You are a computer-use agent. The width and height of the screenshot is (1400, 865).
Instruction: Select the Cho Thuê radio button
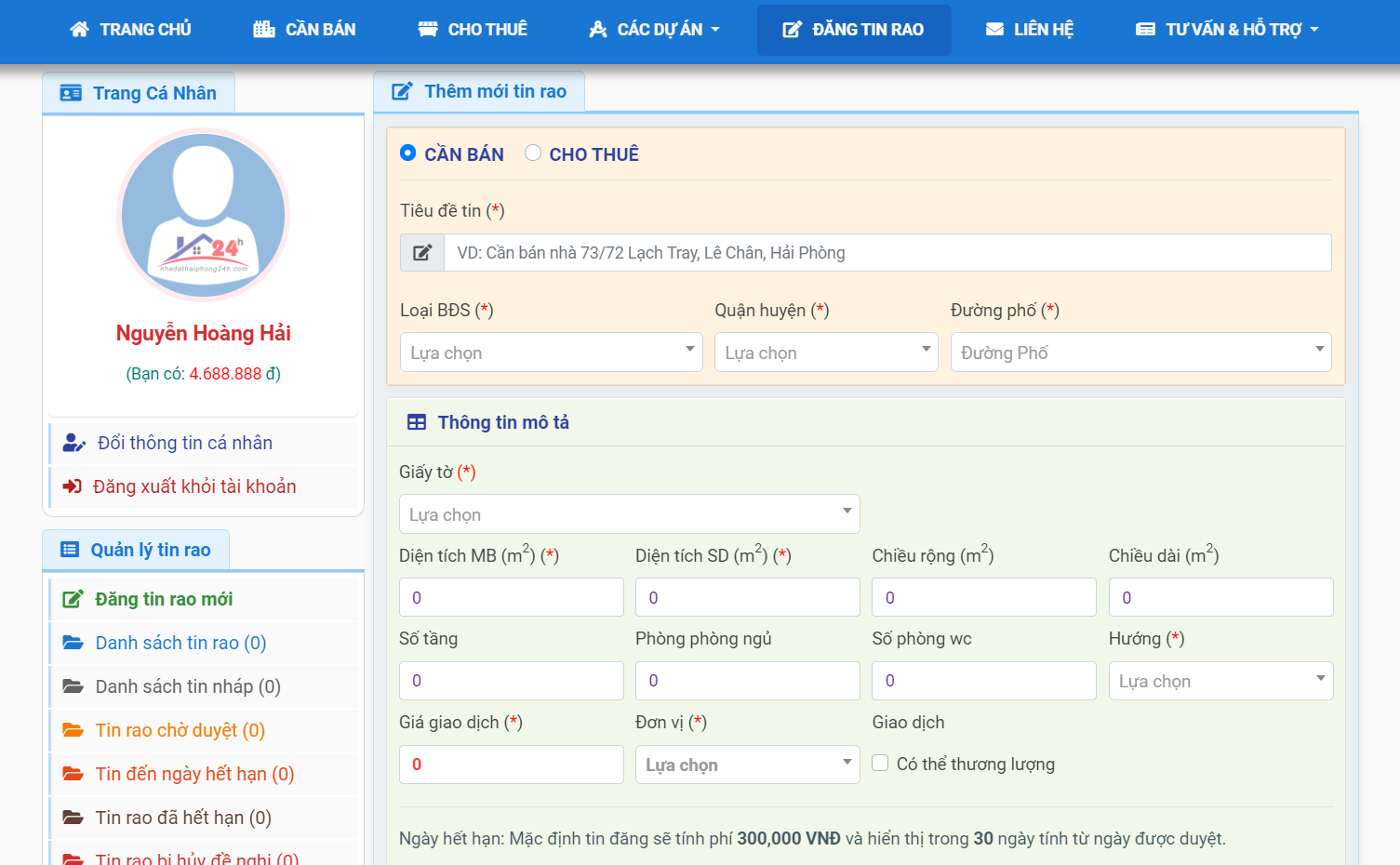(x=533, y=153)
